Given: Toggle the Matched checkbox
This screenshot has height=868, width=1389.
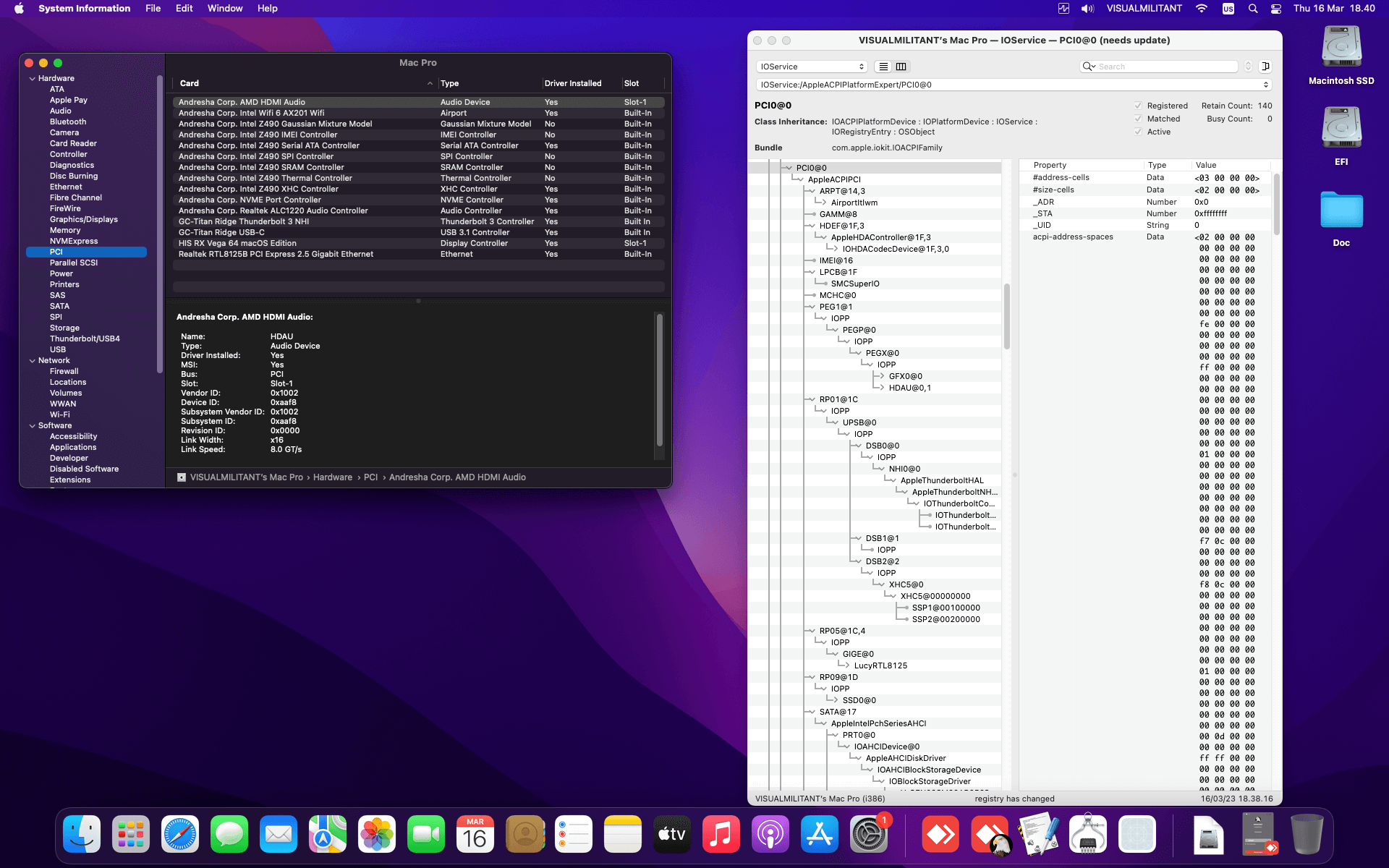Looking at the screenshot, I should [1138, 119].
